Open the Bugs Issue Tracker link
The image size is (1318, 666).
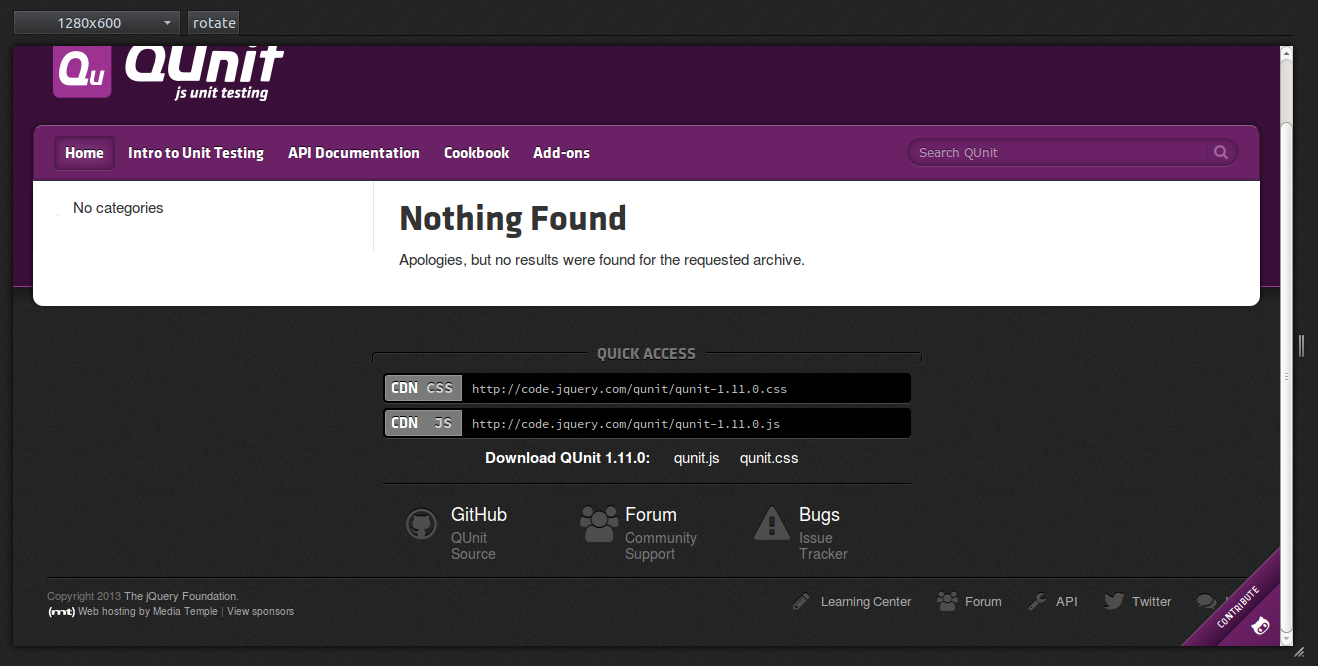coord(823,533)
